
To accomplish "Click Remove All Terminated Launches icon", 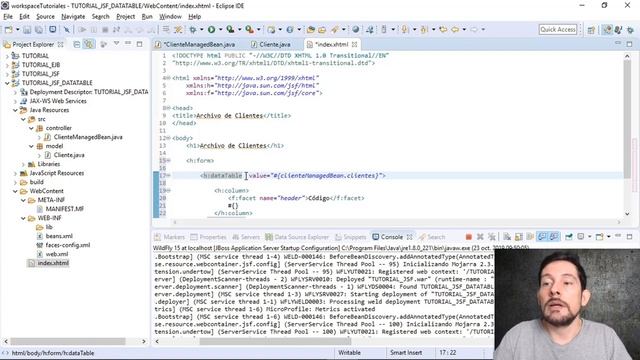I will 492,237.
